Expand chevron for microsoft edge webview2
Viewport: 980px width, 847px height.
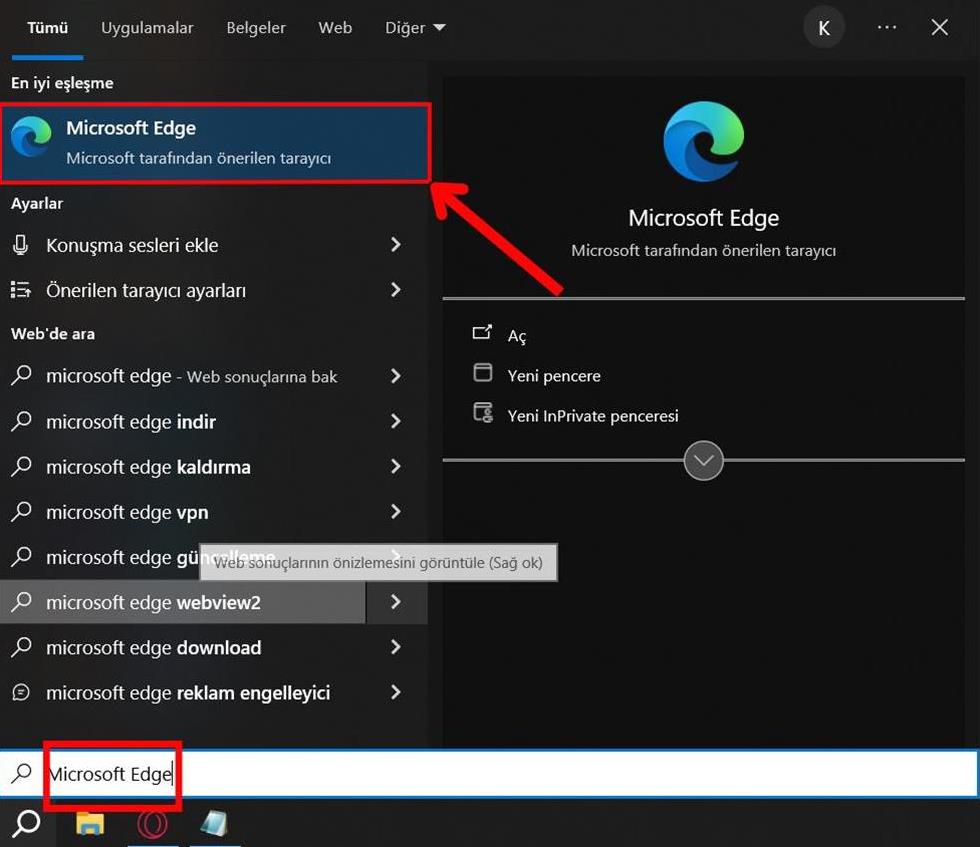[396, 601]
